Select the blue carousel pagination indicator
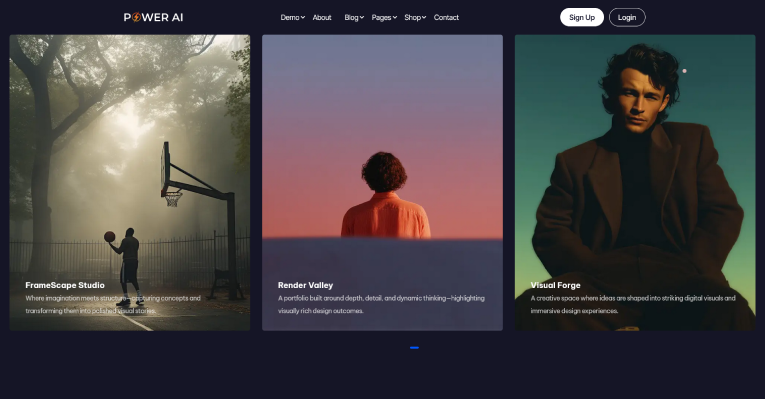Screen dimensions: 765x399 coord(414,348)
